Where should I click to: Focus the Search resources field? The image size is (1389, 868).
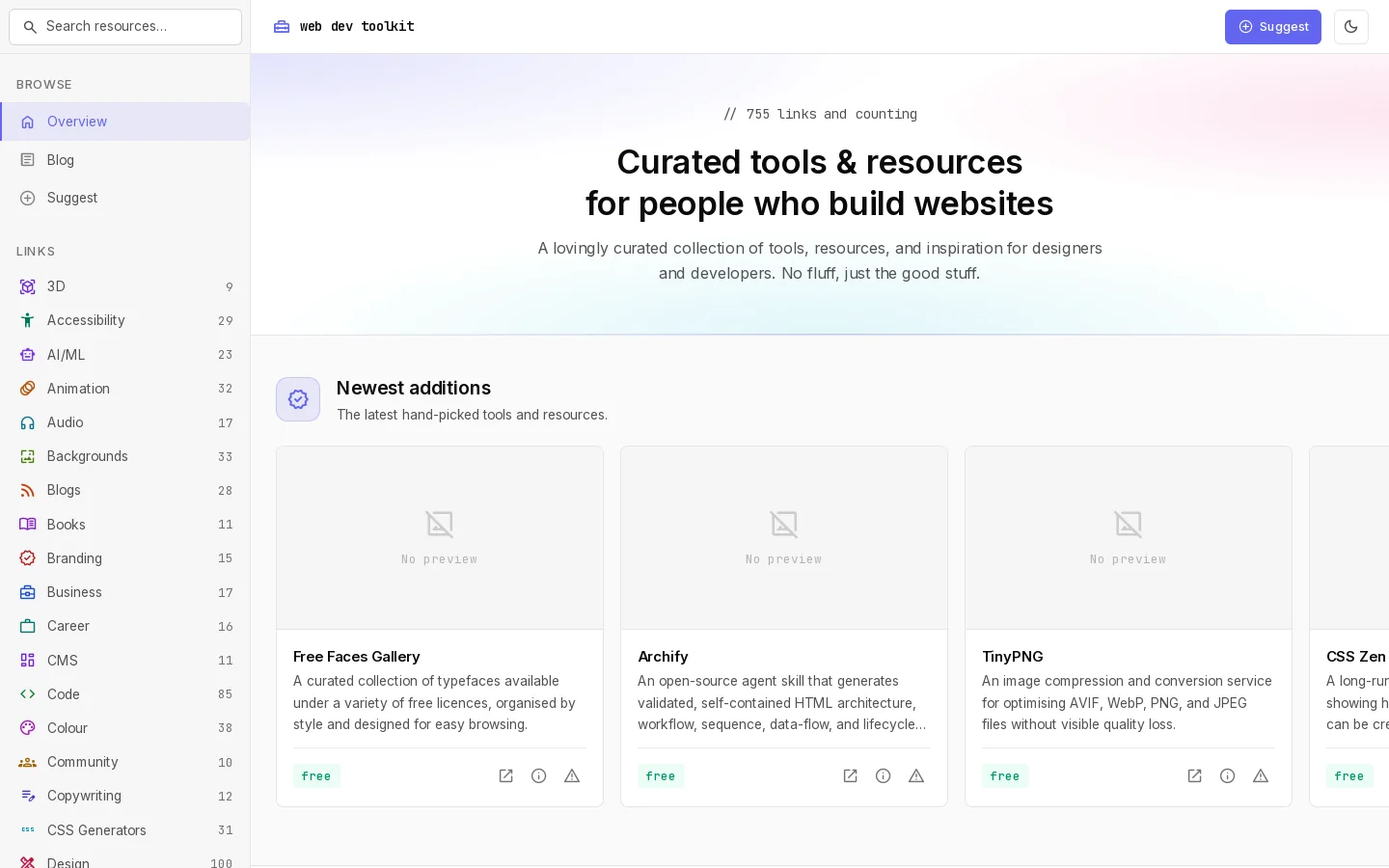125,27
